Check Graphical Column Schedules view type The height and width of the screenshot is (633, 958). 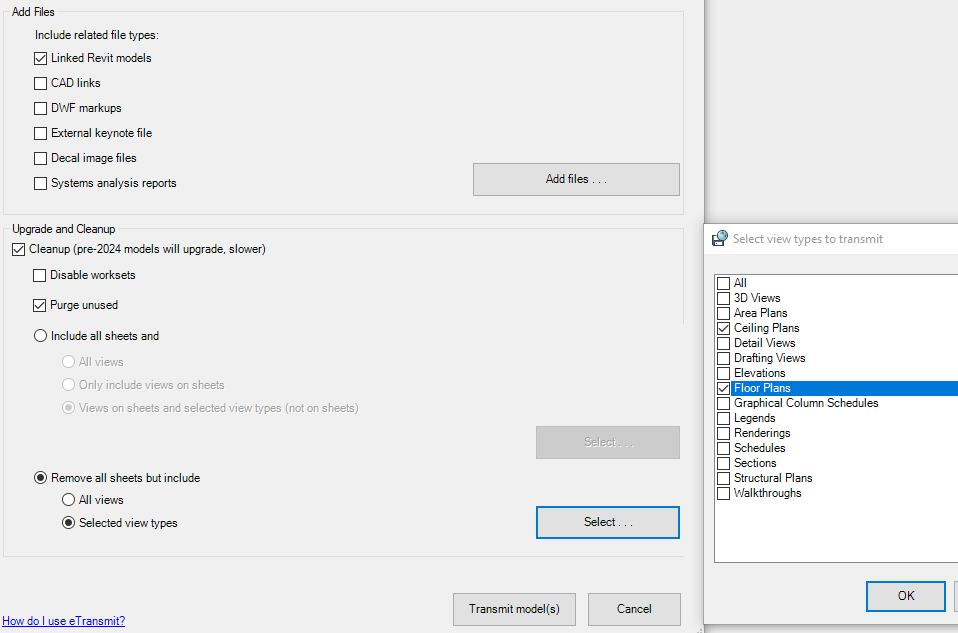(723, 403)
